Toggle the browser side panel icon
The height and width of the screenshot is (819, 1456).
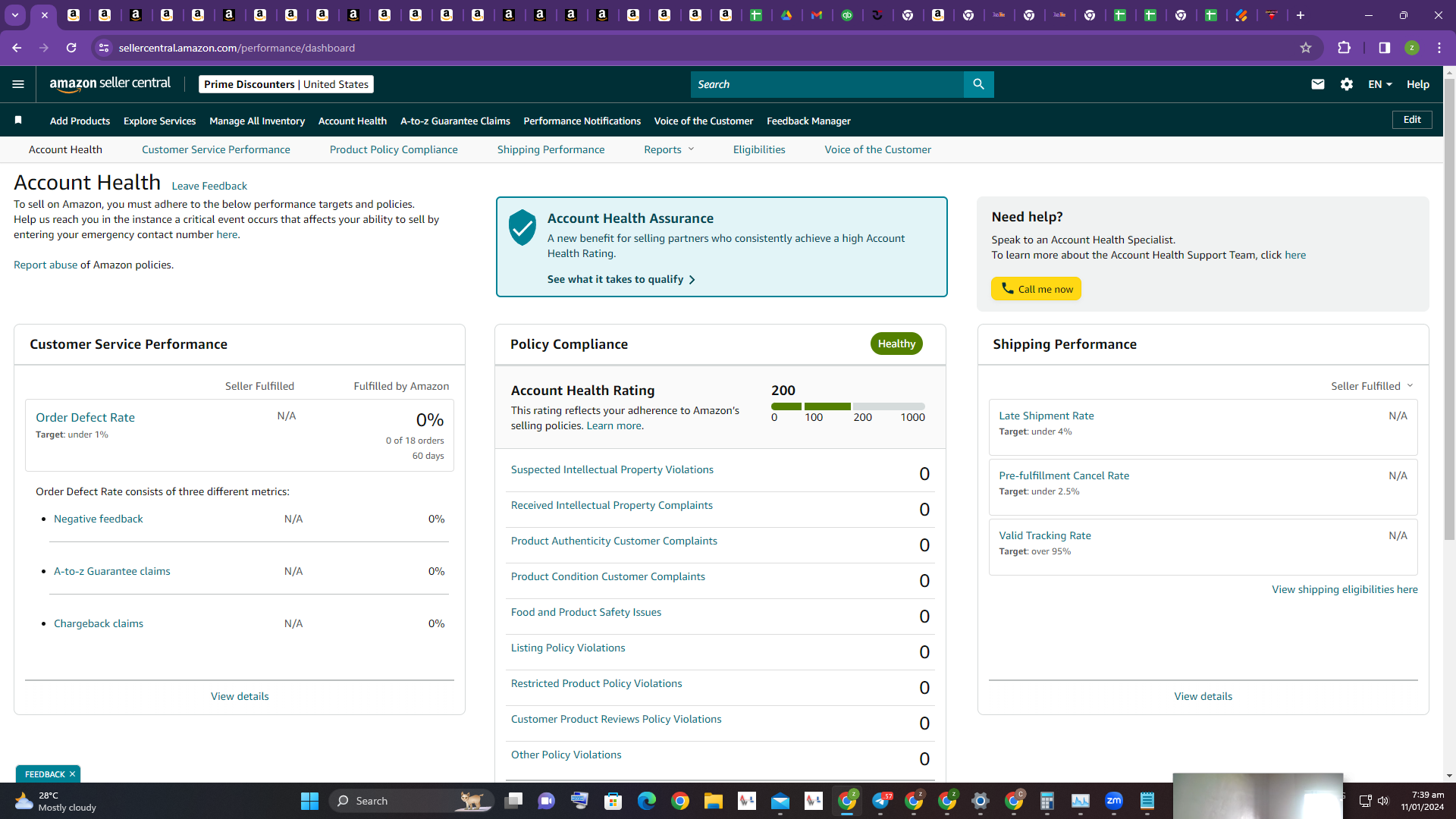click(x=1385, y=48)
